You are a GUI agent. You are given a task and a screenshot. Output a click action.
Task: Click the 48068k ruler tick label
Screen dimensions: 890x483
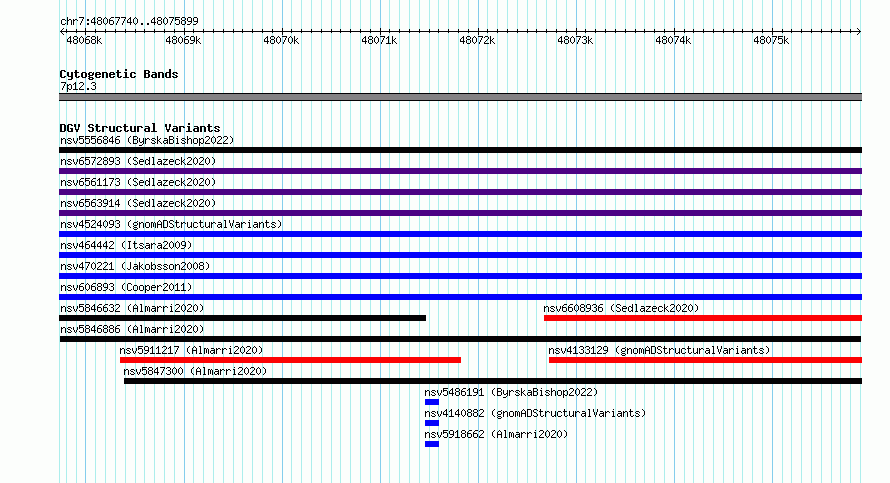click(x=84, y=40)
